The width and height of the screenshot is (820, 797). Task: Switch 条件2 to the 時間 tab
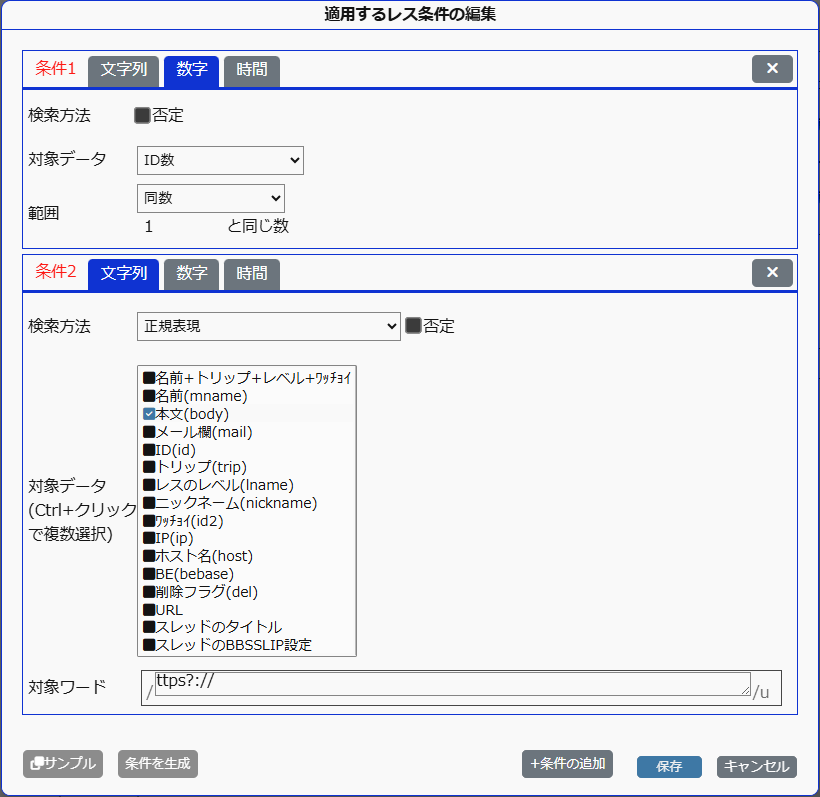coord(251,273)
